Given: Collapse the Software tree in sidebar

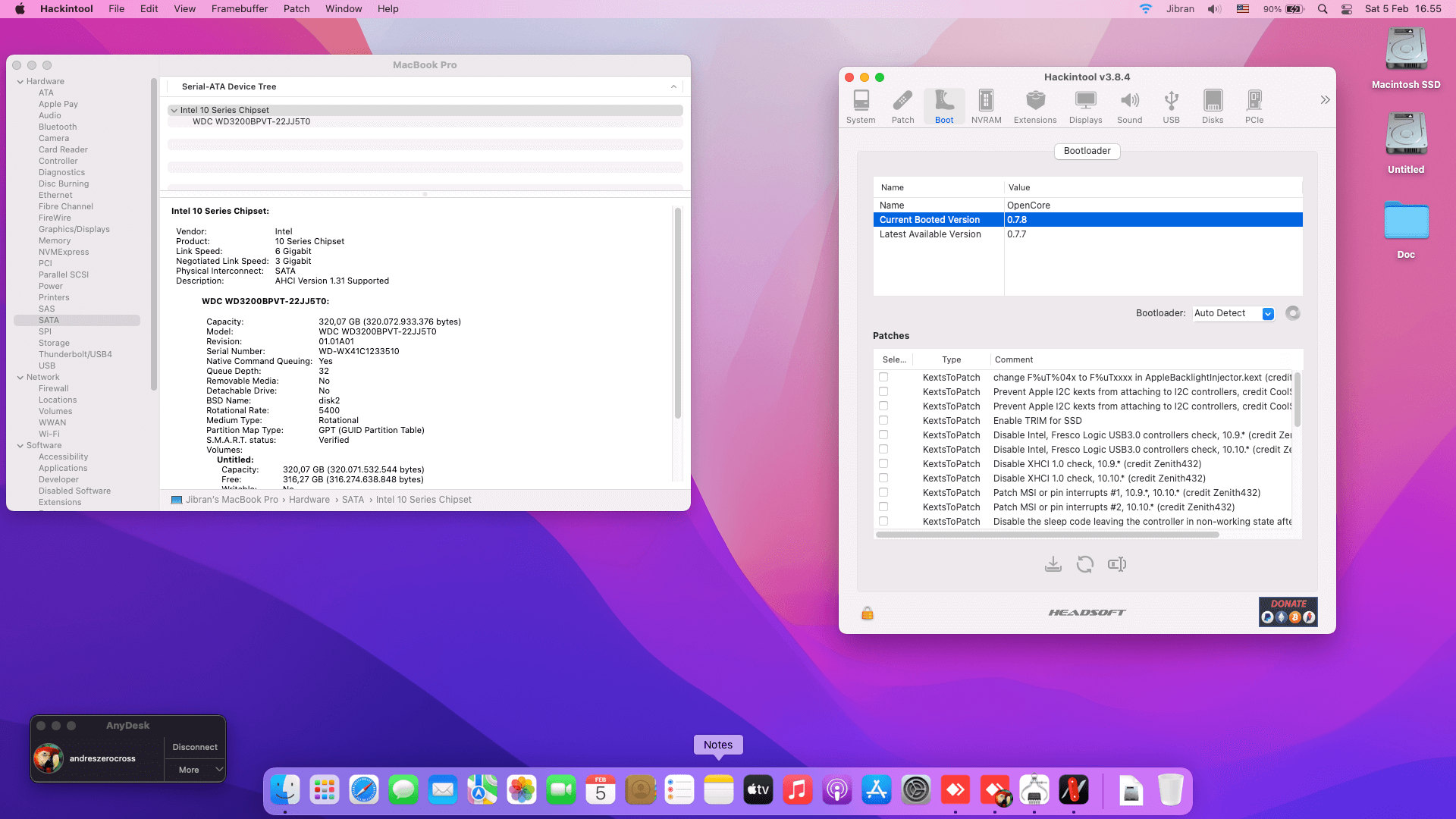Looking at the screenshot, I should tap(20, 445).
